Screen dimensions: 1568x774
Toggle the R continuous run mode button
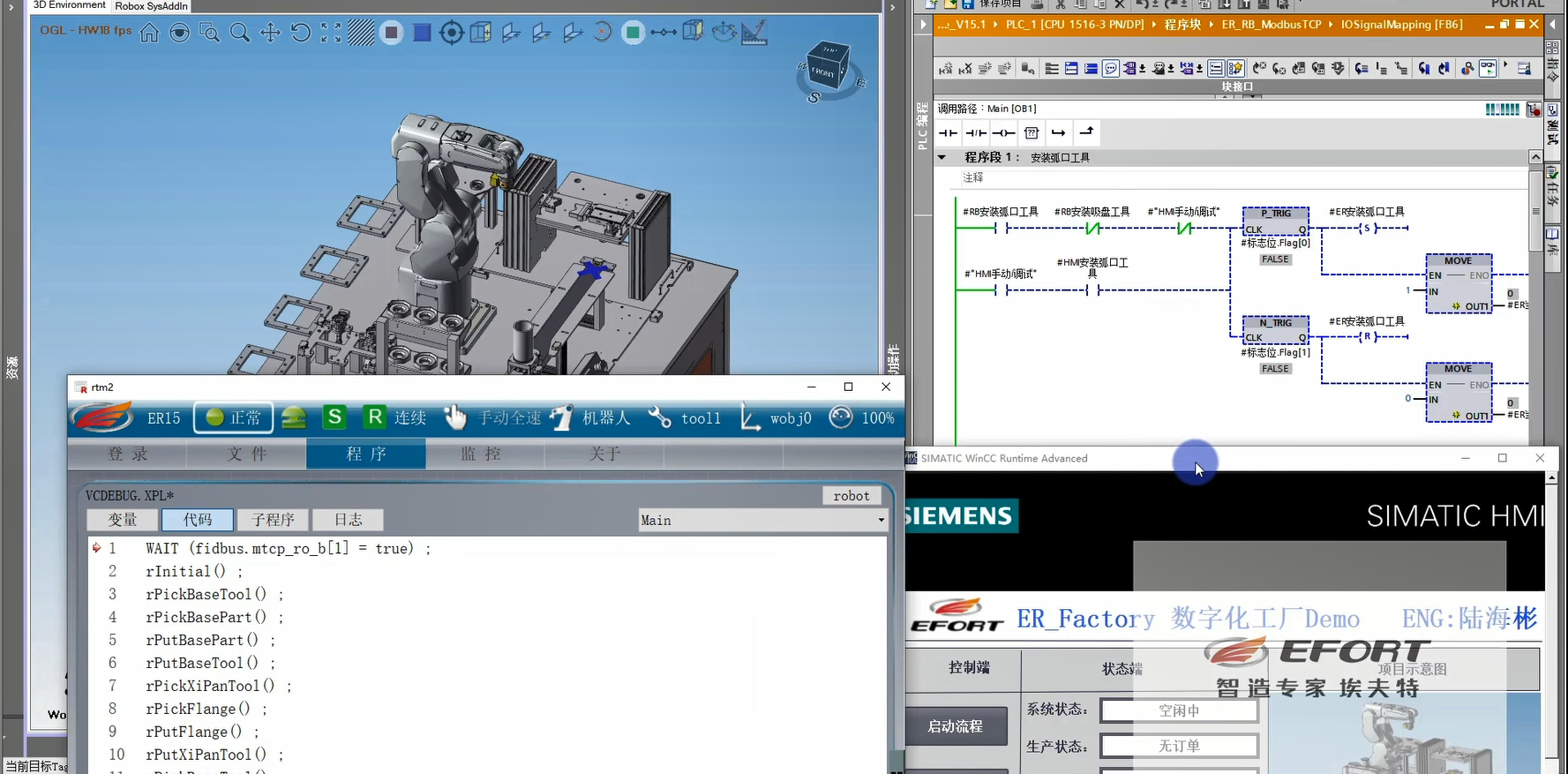[x=375, y=417]
